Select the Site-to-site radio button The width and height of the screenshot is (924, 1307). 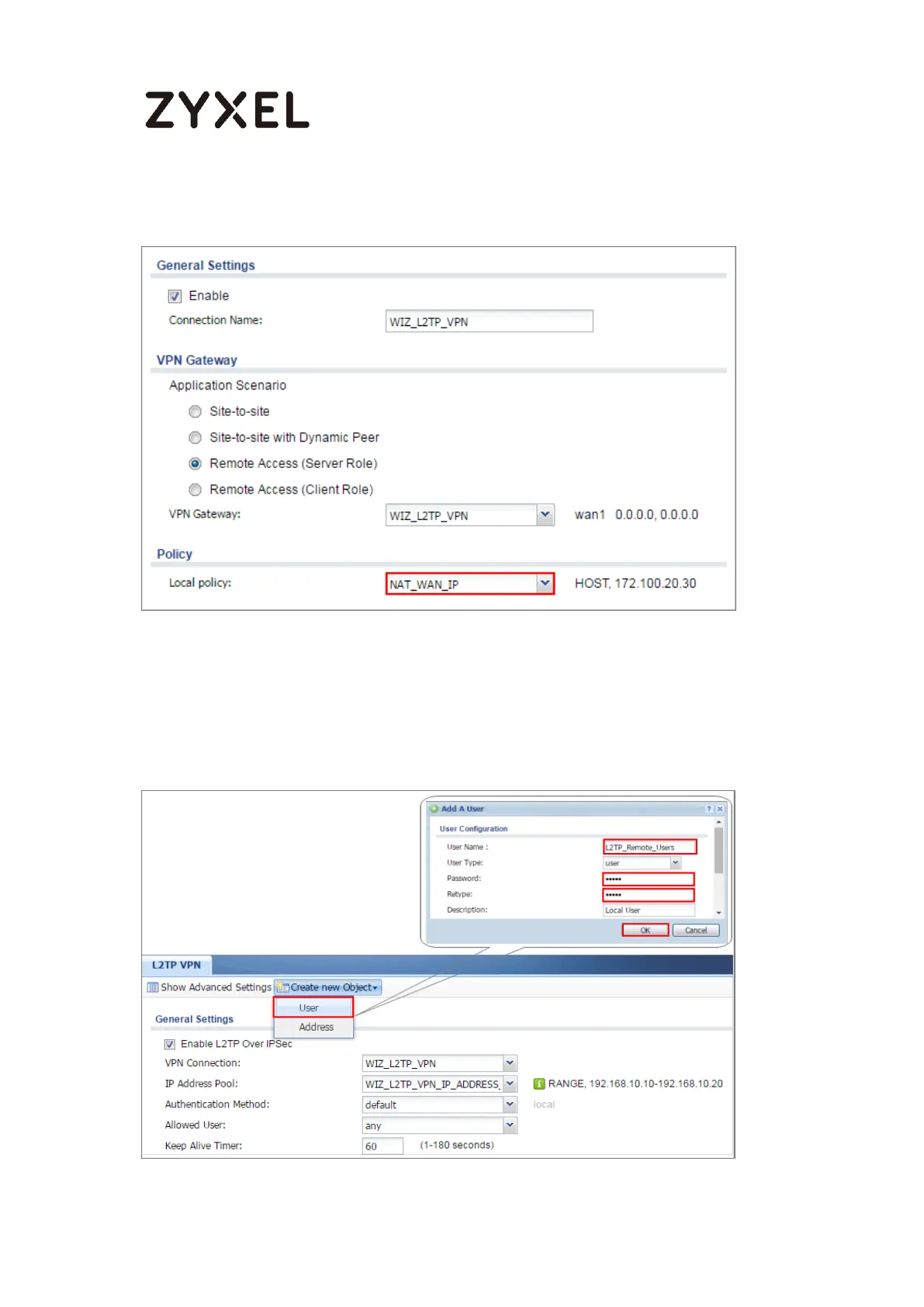pos(195,412)
